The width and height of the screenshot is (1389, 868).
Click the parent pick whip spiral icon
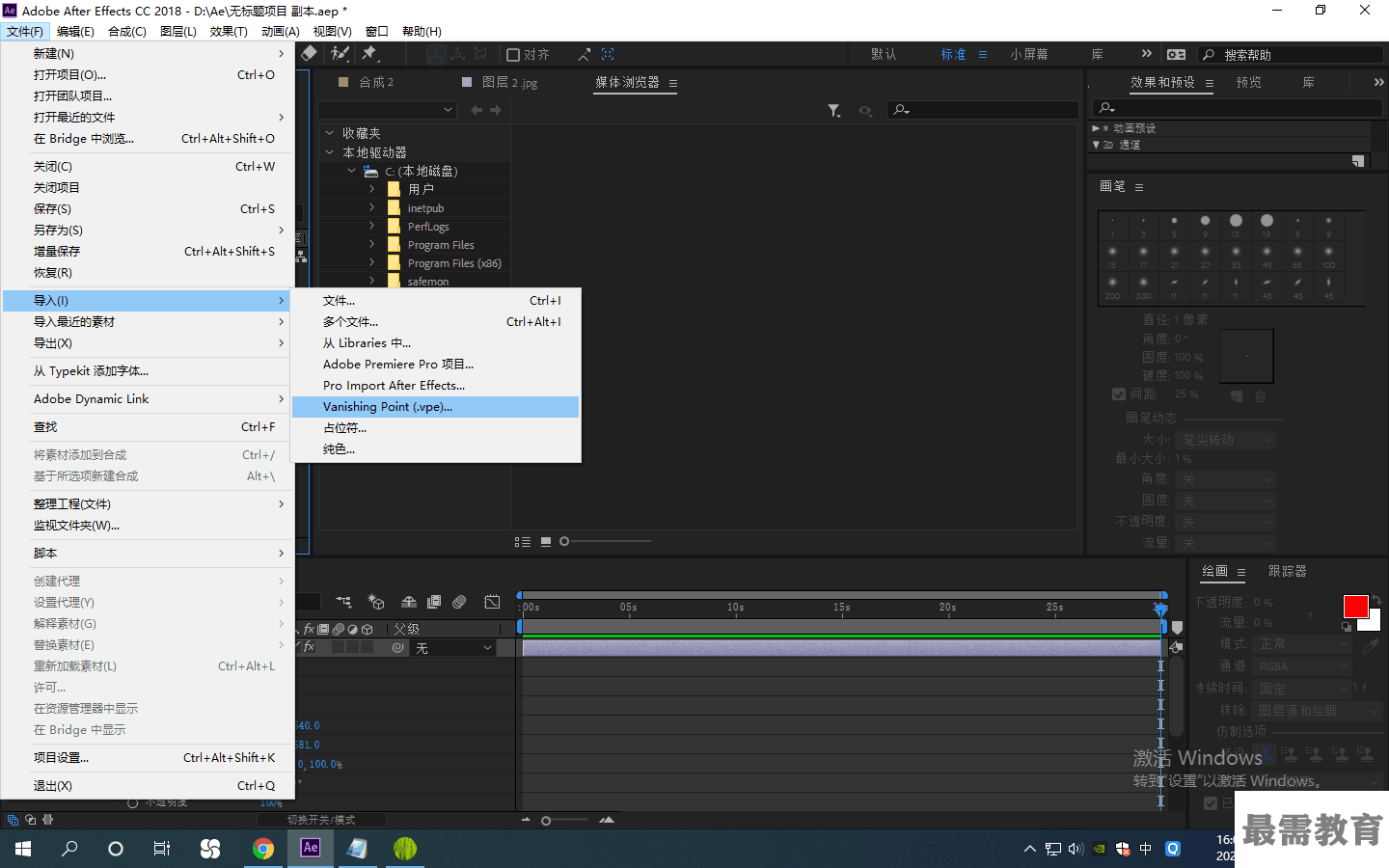(397, 648)
